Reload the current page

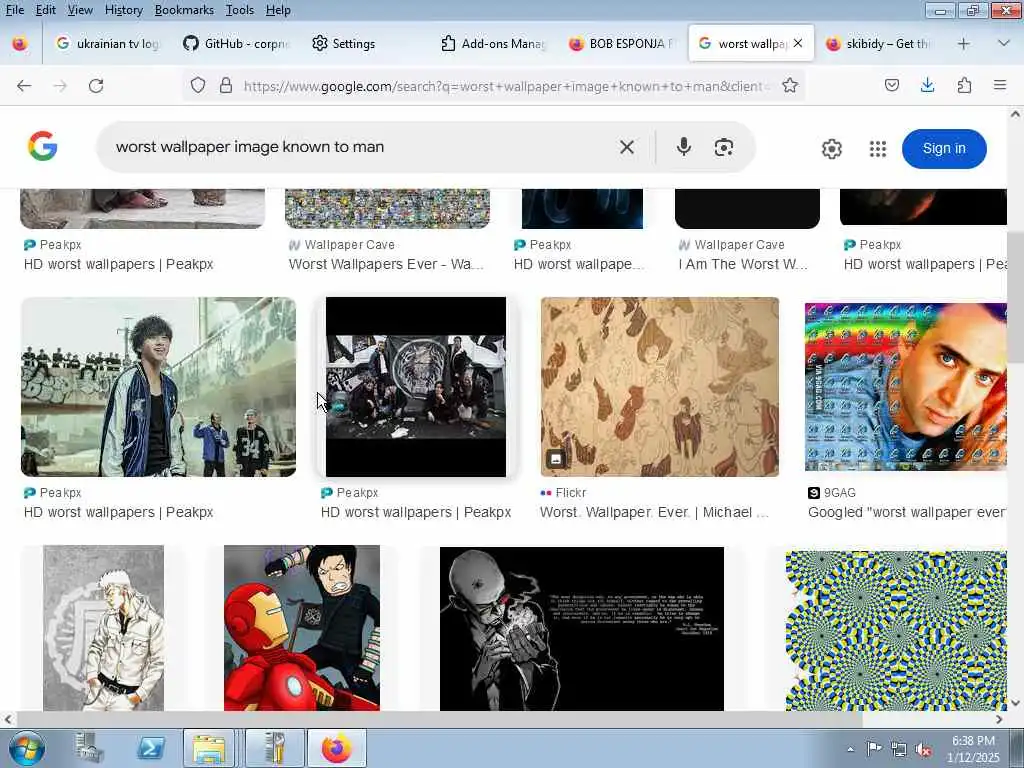(96, 86)
